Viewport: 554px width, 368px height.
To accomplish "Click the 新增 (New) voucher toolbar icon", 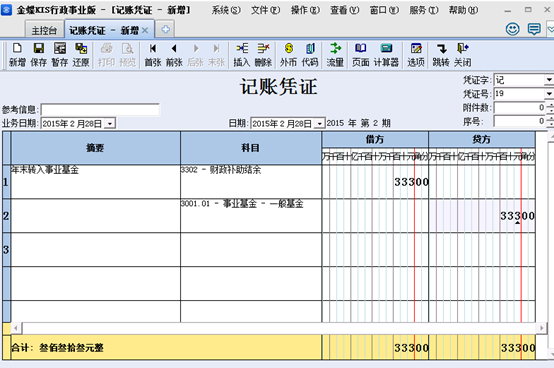I will point(17,55).
